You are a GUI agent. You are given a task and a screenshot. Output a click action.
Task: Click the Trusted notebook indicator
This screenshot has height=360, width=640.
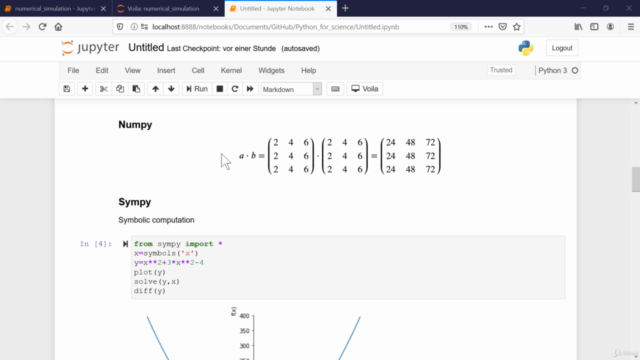click(x=501, y=70)
